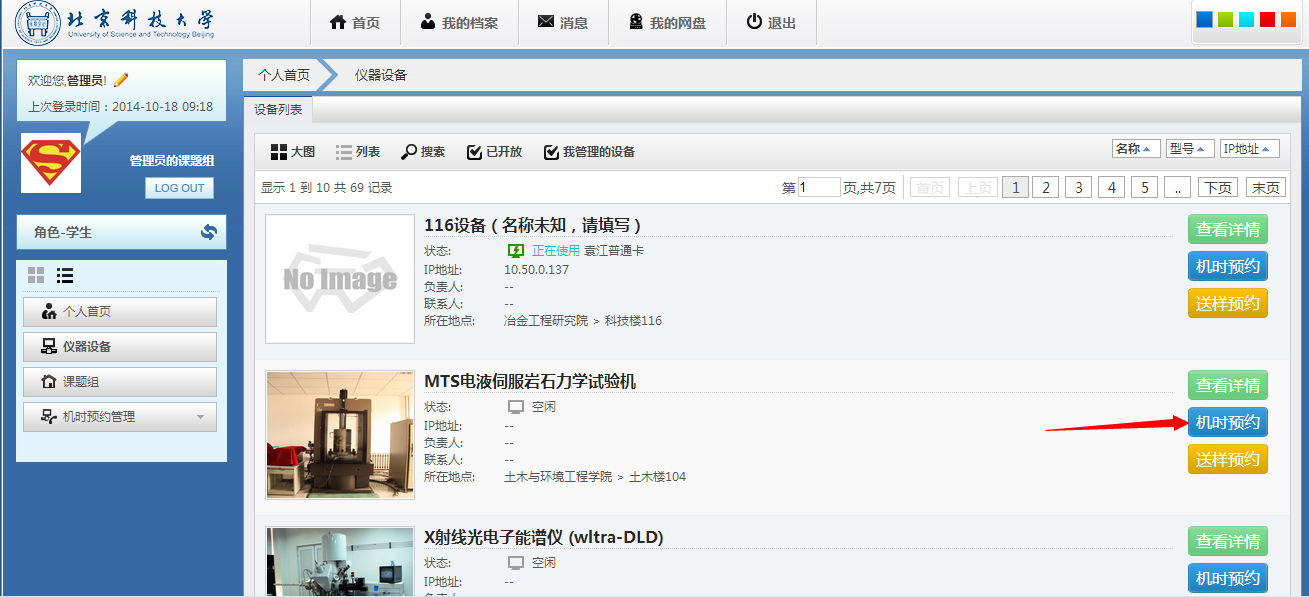Switch sidebar to grid view icon
1309x597 pixels.
click(36, 275)
